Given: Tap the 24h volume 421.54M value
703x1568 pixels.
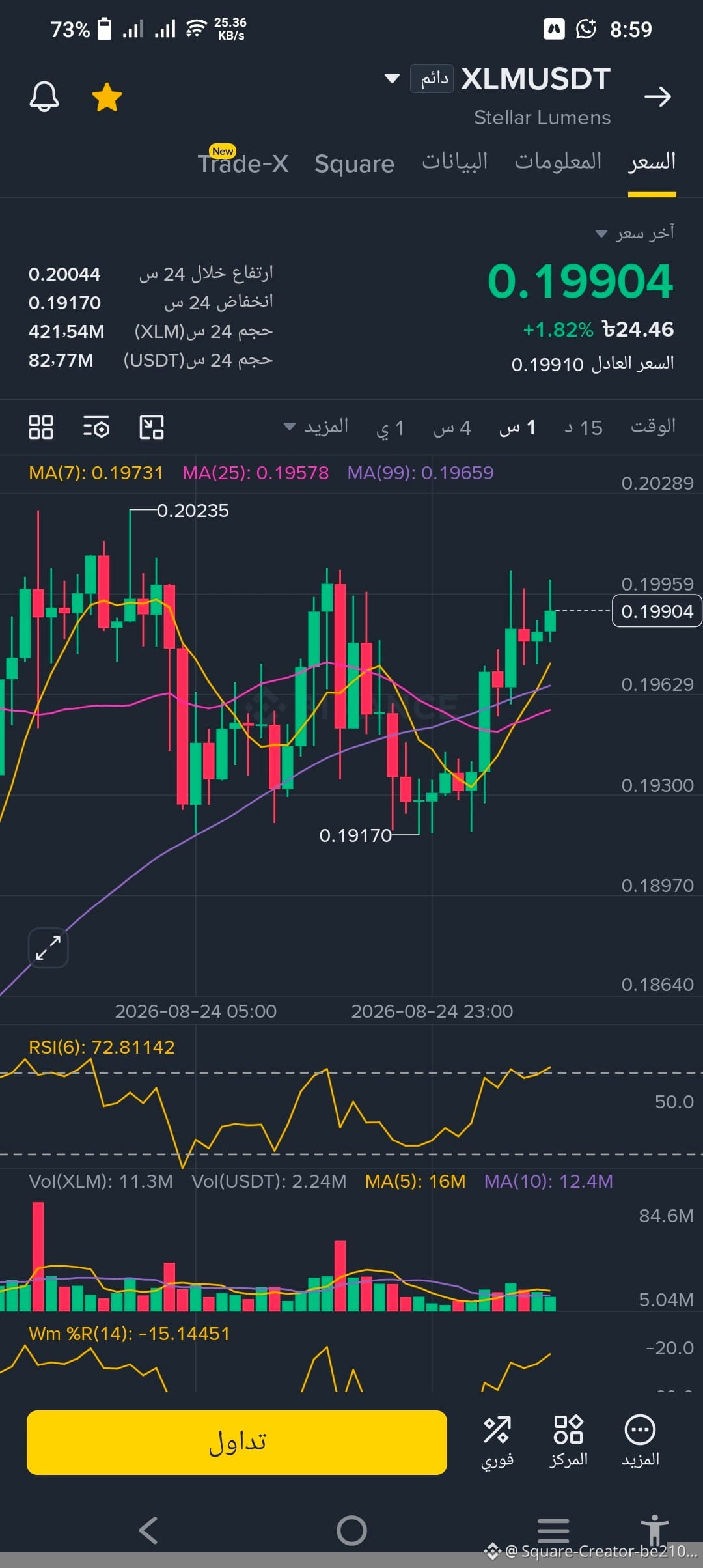Looking at the screenshot, I should 66,331.
